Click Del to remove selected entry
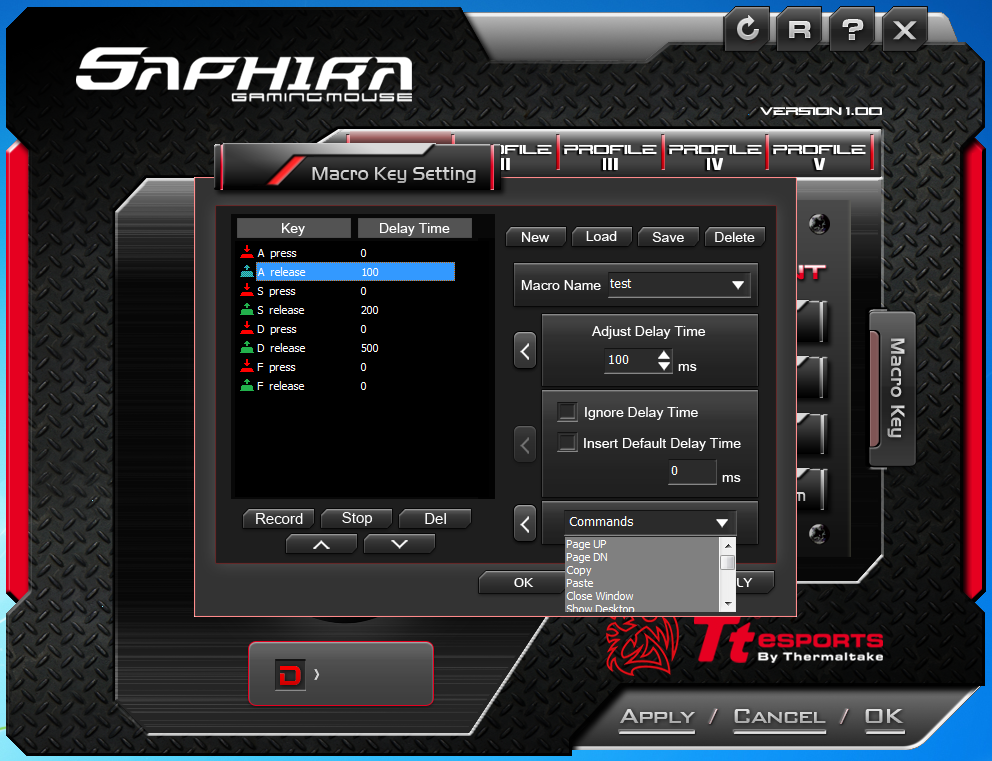992x761 pixels. 435,519
